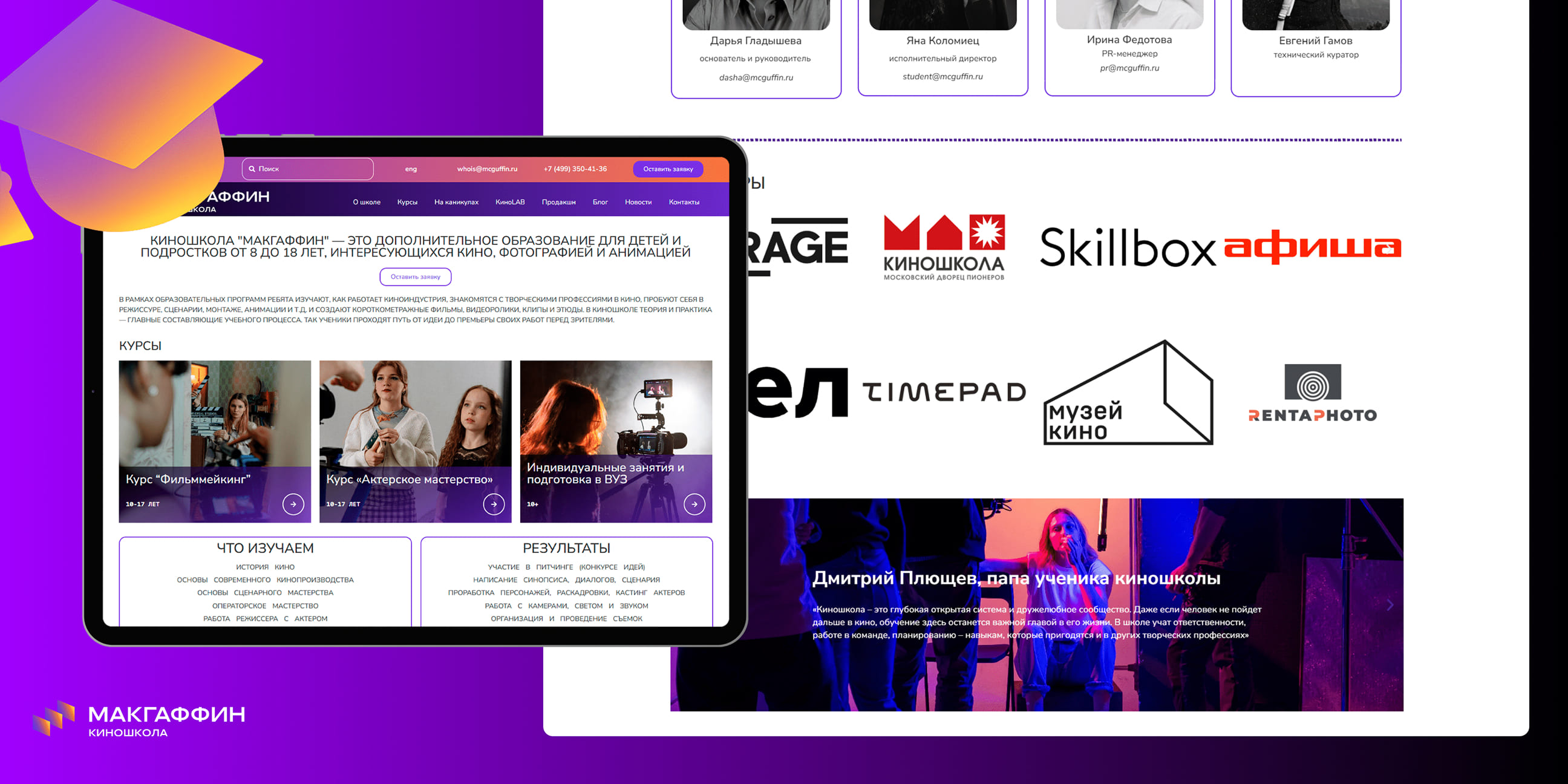
Task: Switch site language to eng
Action: pos(411,169)
